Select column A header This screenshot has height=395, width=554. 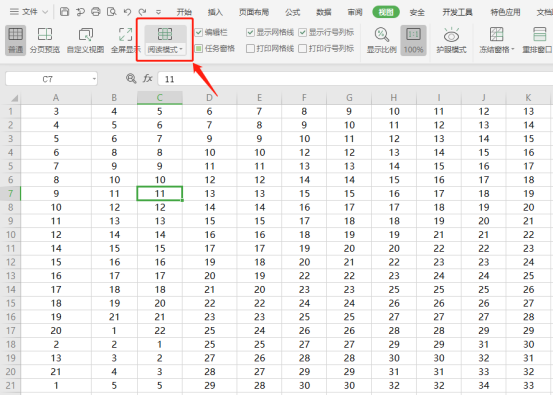point(56,98)
